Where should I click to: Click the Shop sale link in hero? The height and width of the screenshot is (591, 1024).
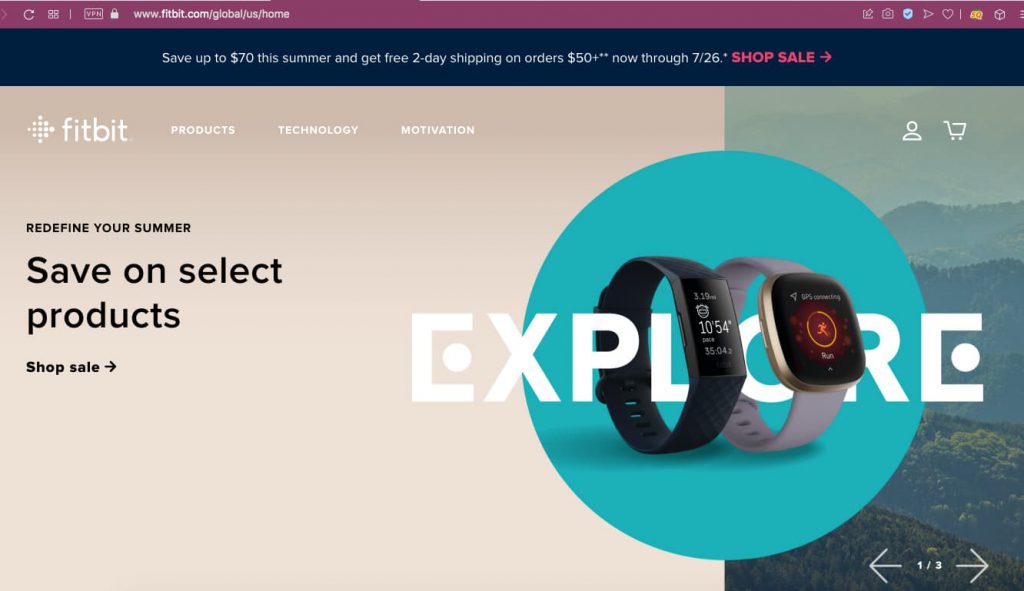[71, 367]
